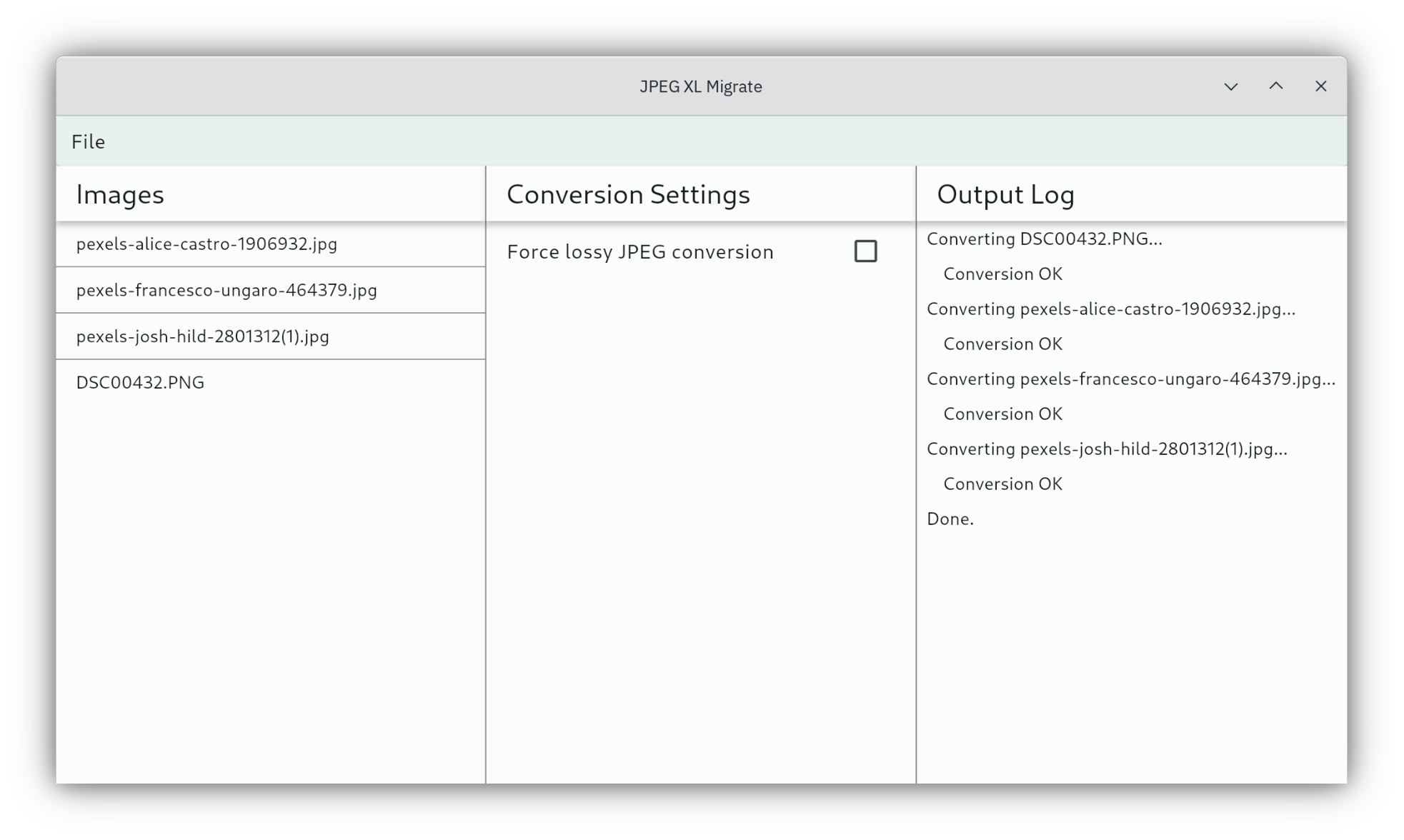Click 'Converting pexels-alice-castro-1906932.jpg...' log line
This screenshot has width=1404, height=840.
tap(1110, 309)
